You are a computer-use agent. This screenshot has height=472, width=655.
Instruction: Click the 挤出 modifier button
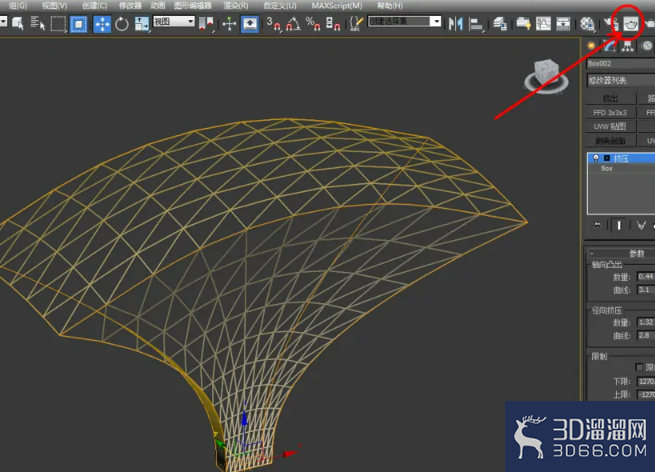(610, 98)
